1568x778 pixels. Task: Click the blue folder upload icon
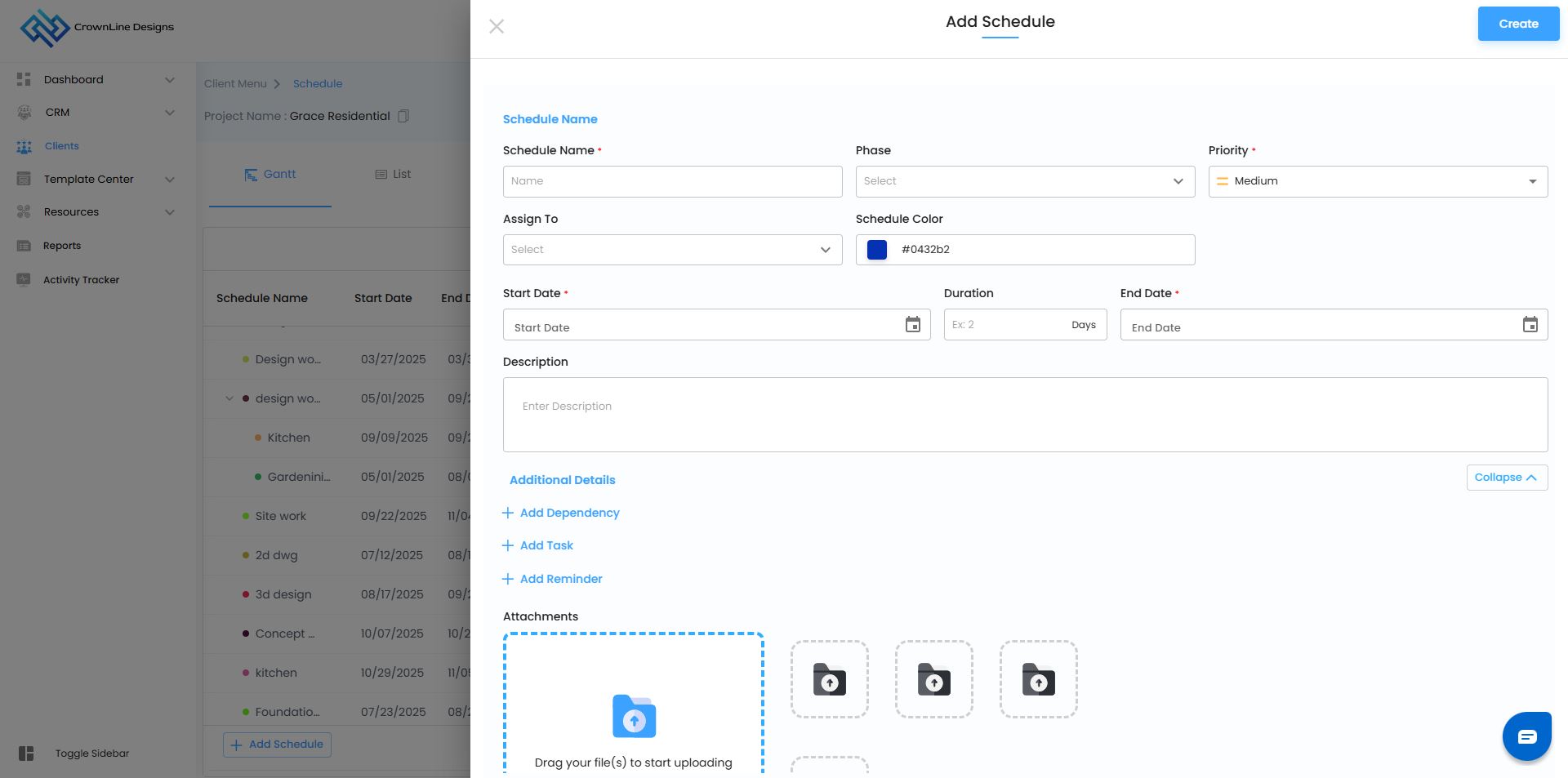[x=634, y=716]
